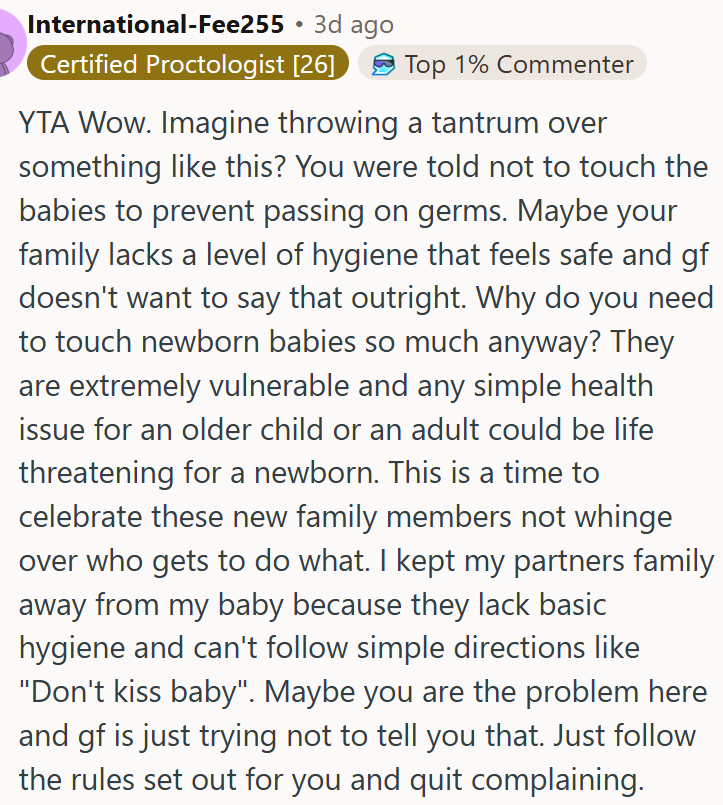Image resolution: width=723 pixels, height=805 pixels.
Task: Click the dot separator after the username
Action: [297, 23]
